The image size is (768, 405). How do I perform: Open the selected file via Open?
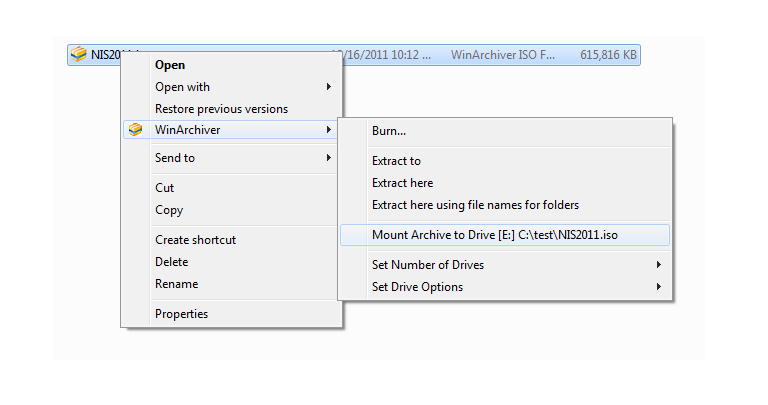[170, 65]
